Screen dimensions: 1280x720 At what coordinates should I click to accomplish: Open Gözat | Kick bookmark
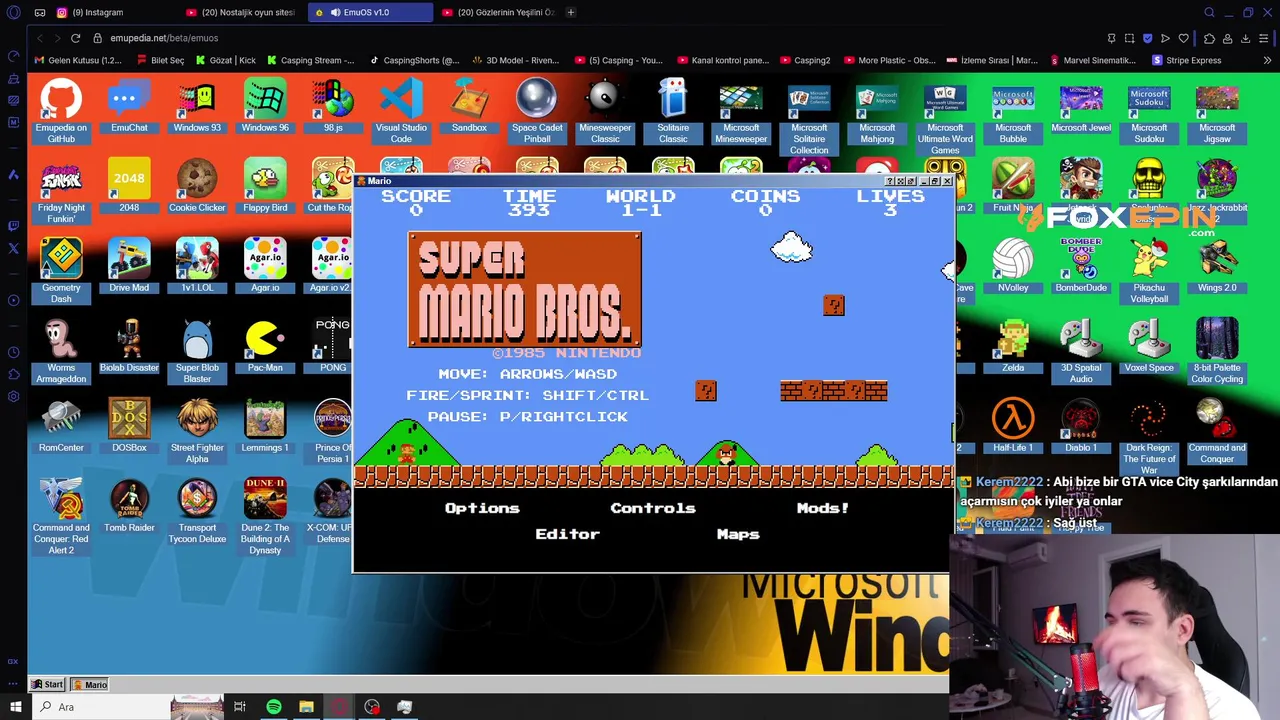coord(225,60)
